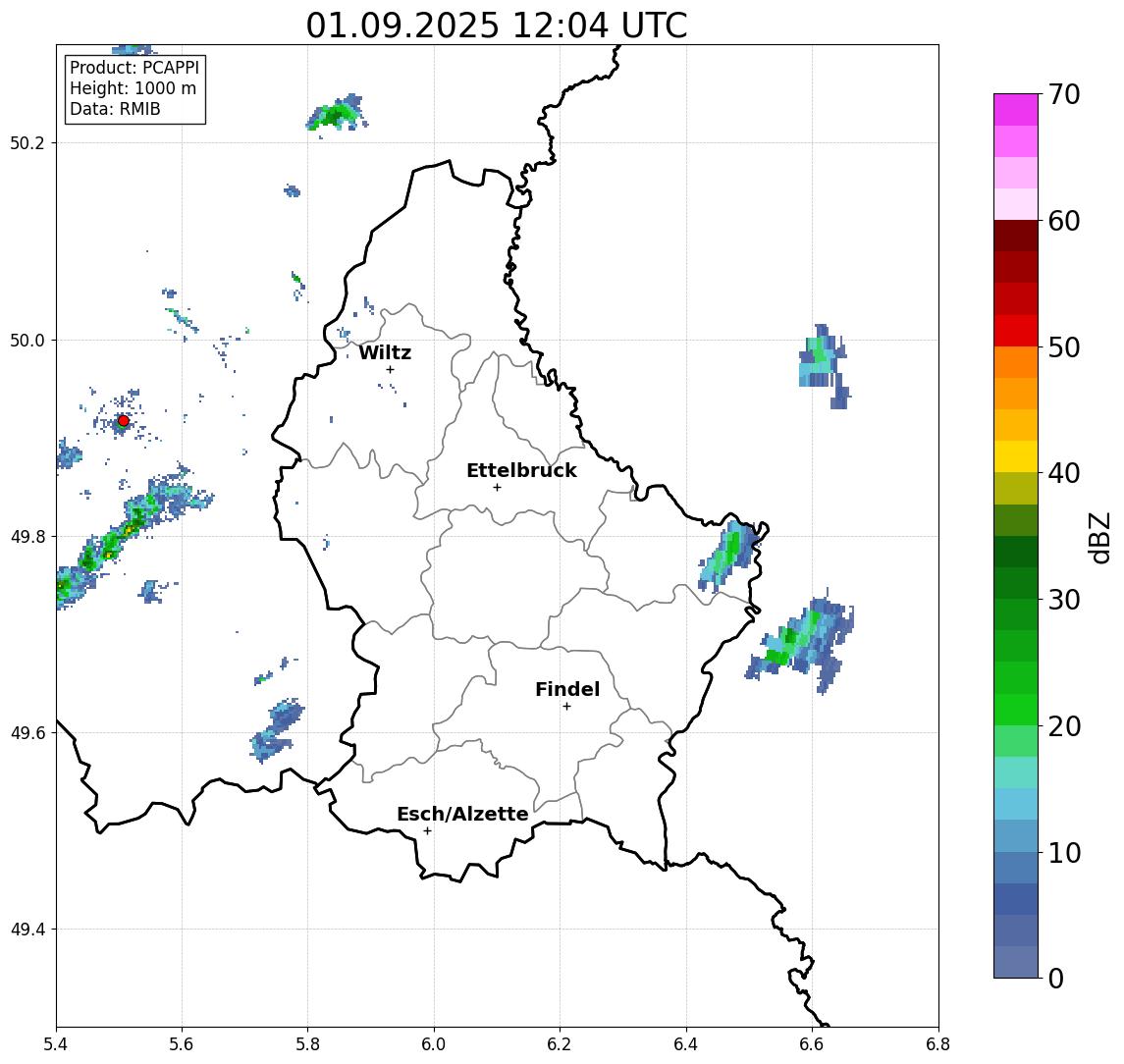Click the colorbar tick label 20
1124x1064 pixels.
click(x=1064, y=726)
